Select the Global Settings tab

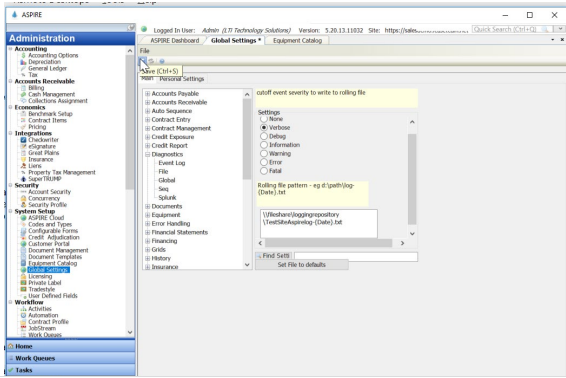pyautogui.click(x=235, y=40)
